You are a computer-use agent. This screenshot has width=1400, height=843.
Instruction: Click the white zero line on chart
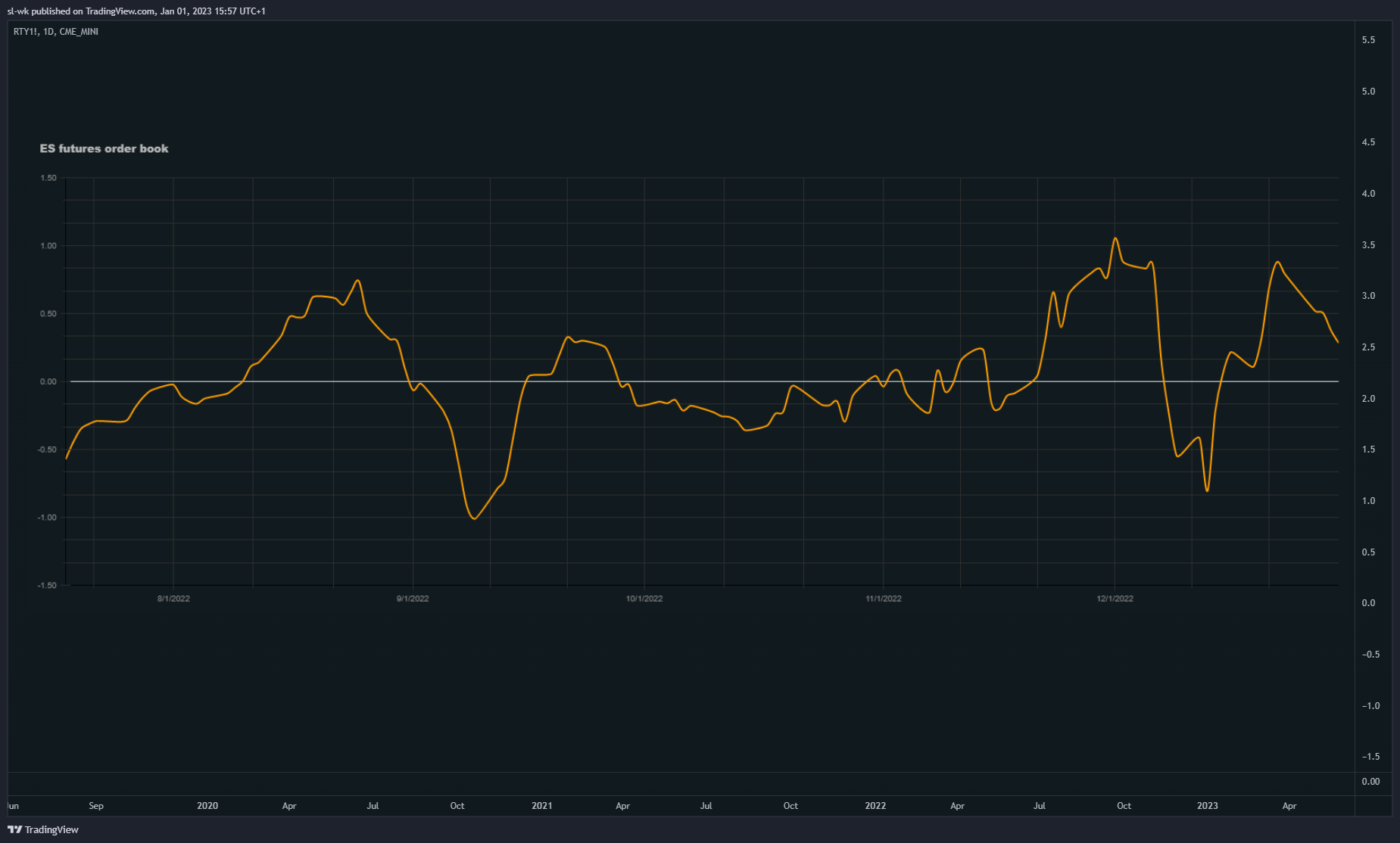click(x=704, y=381)
